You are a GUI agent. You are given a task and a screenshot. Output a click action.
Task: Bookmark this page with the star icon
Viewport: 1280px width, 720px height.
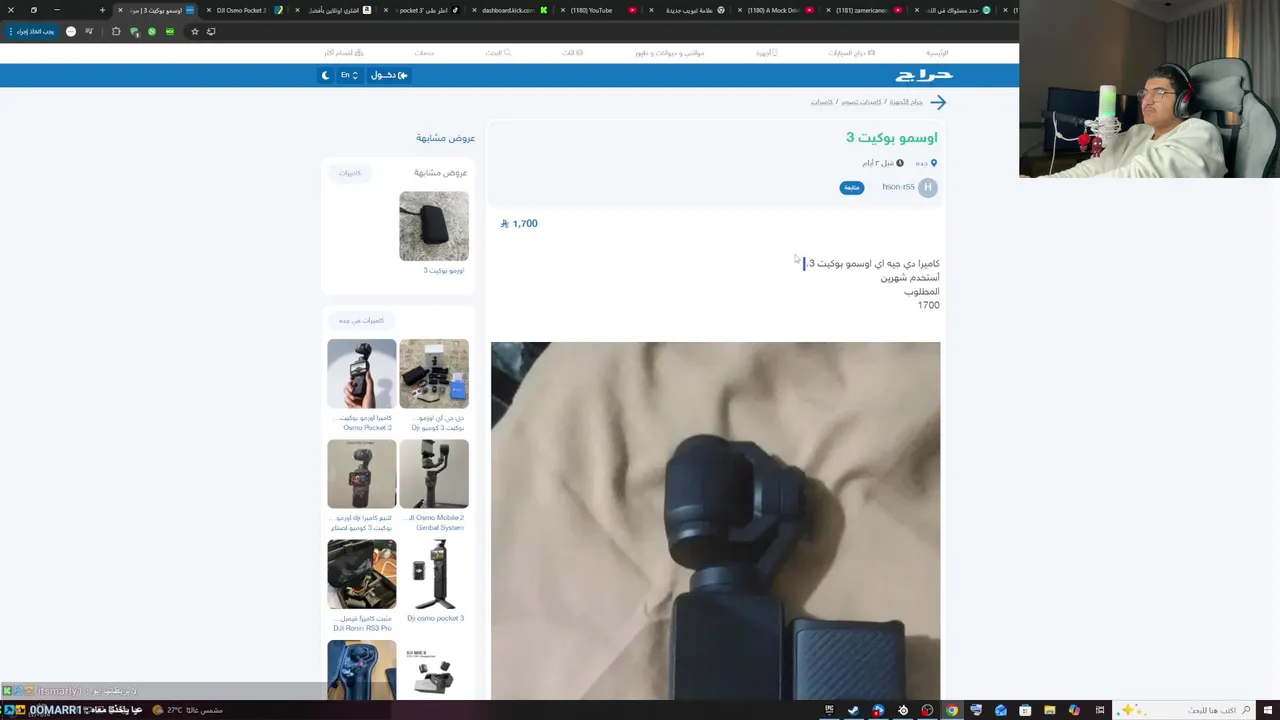tap(195, 31)
